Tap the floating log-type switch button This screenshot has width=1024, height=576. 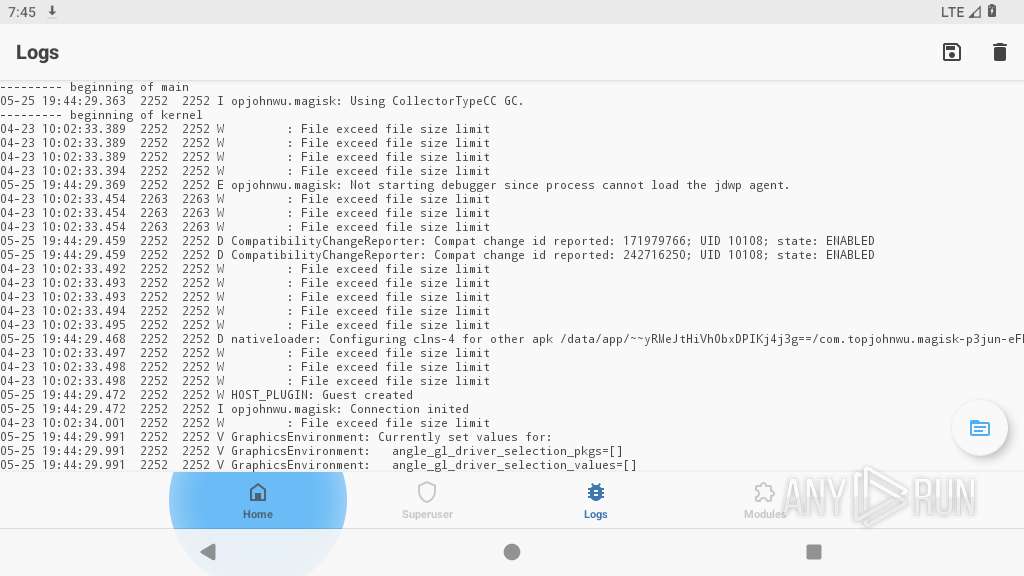980,428
